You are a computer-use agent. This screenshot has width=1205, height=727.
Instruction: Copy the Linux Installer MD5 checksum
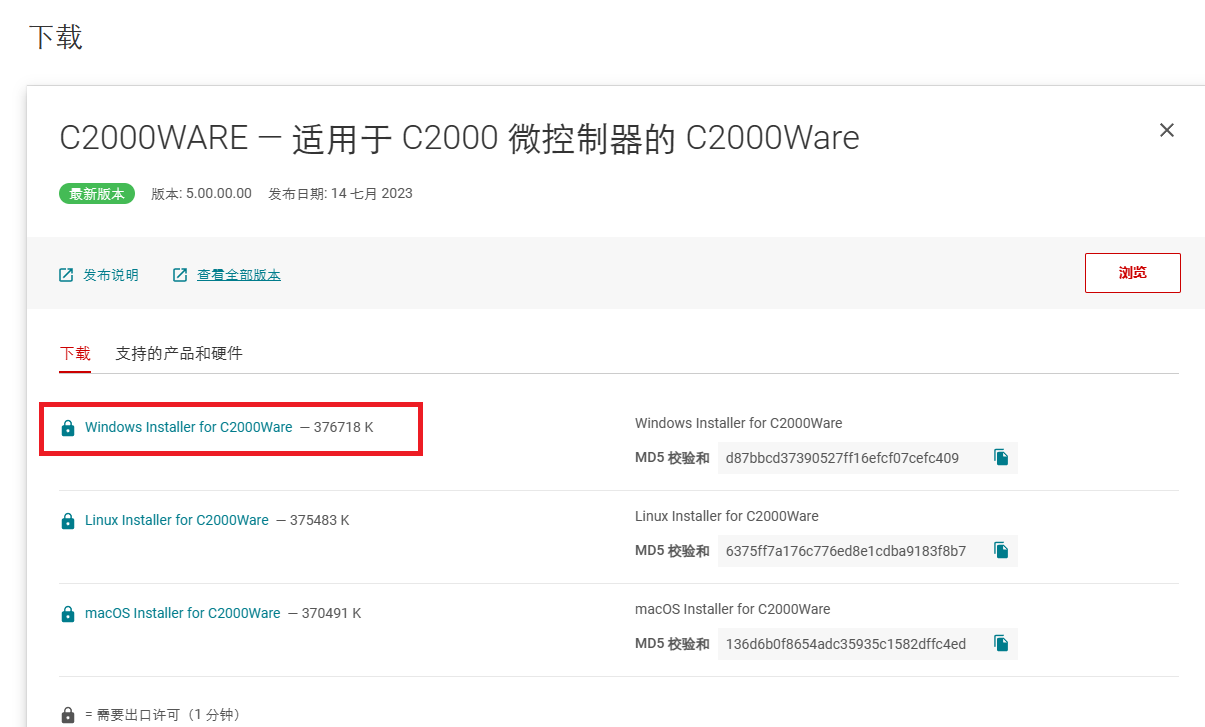tap(1001, 550)
